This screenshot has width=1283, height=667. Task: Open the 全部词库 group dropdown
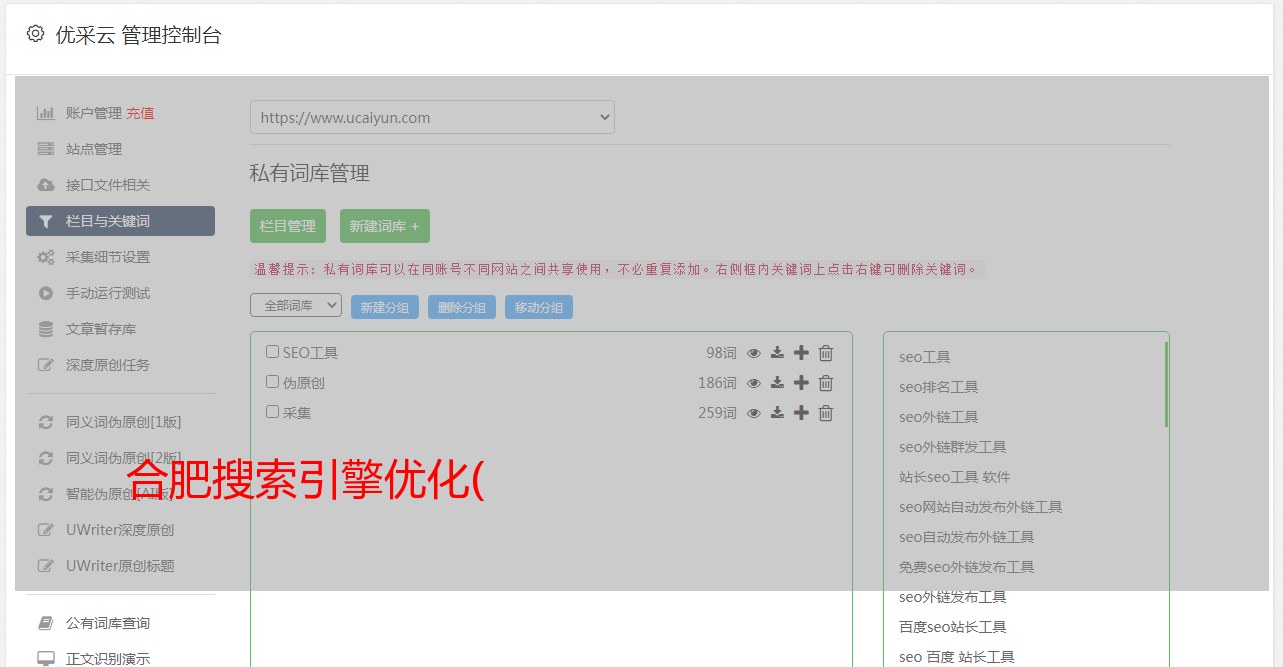[296, 306]
